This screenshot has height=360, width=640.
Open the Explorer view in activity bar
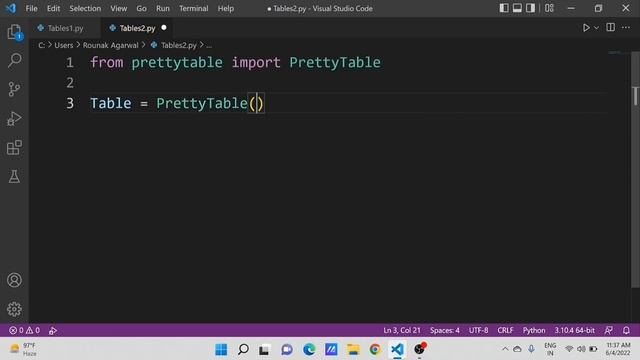coord(14,32)
